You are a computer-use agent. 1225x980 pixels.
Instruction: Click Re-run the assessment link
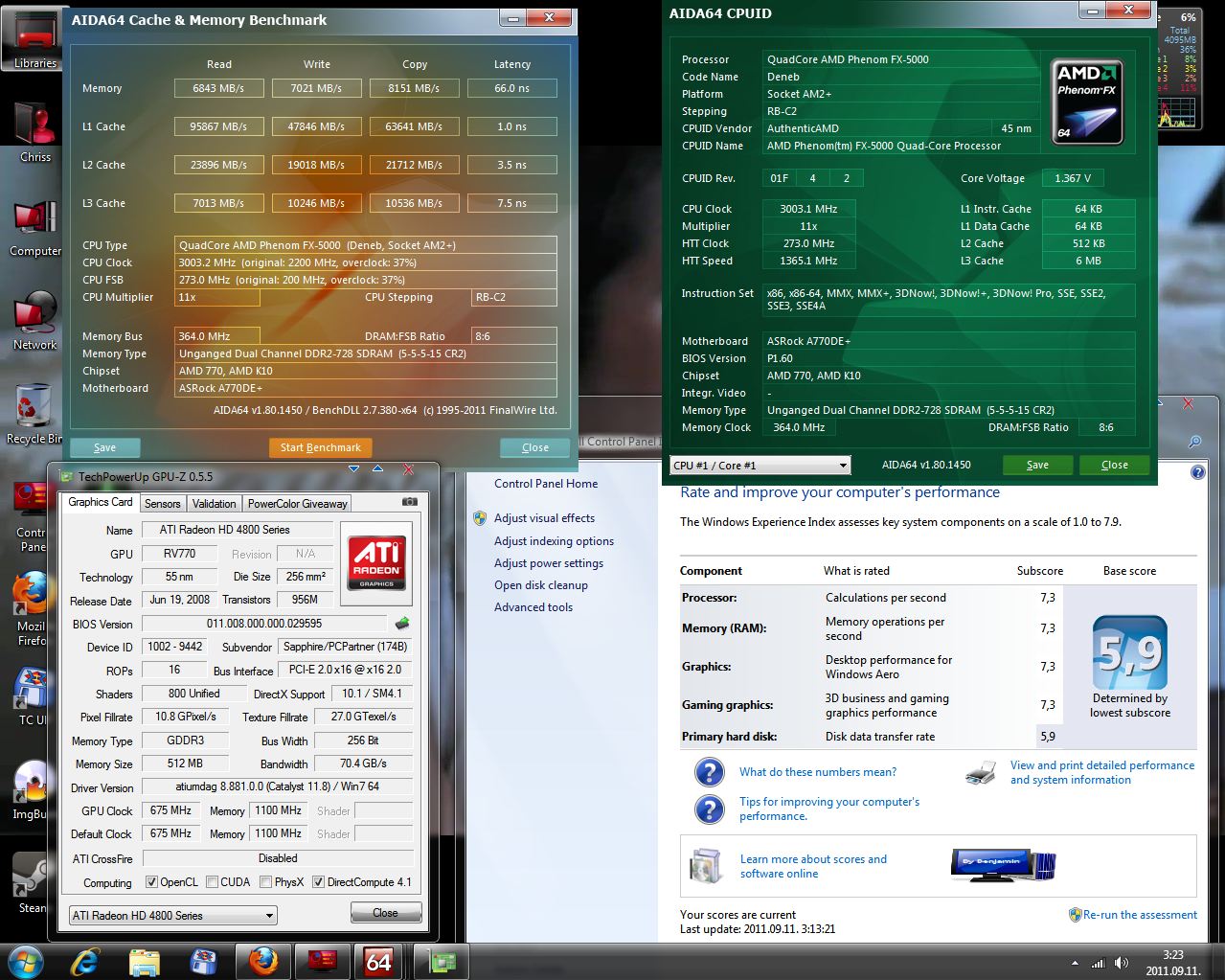coord(1140,915)
